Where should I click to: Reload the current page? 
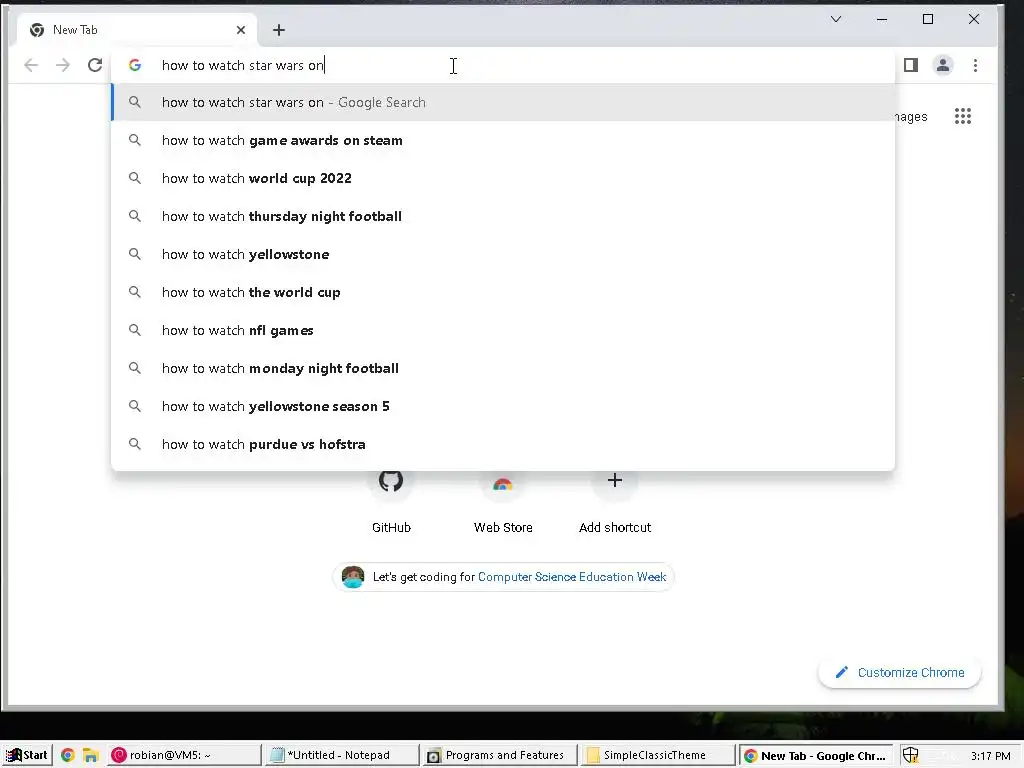tap(95, 65)
